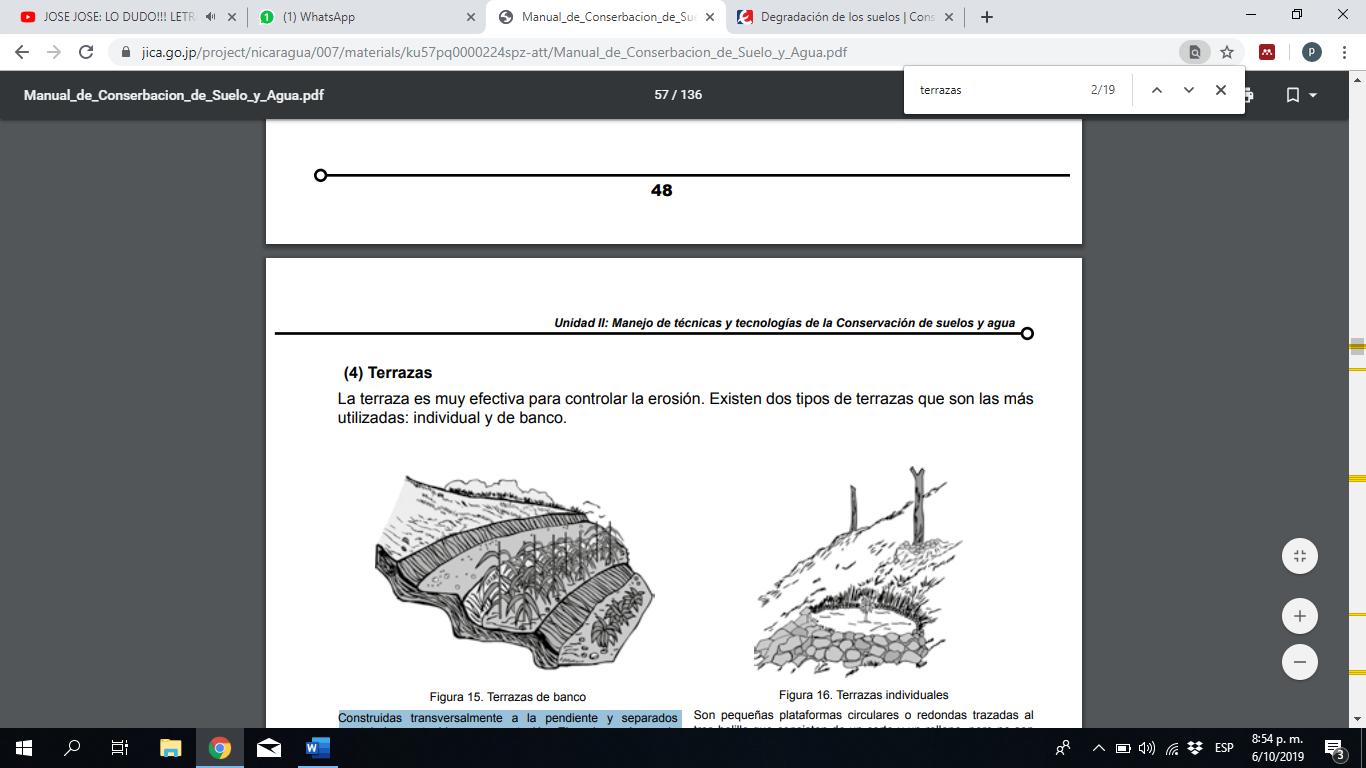
Task: Fit PDF to page button
Action: (x=1300, y=556)
